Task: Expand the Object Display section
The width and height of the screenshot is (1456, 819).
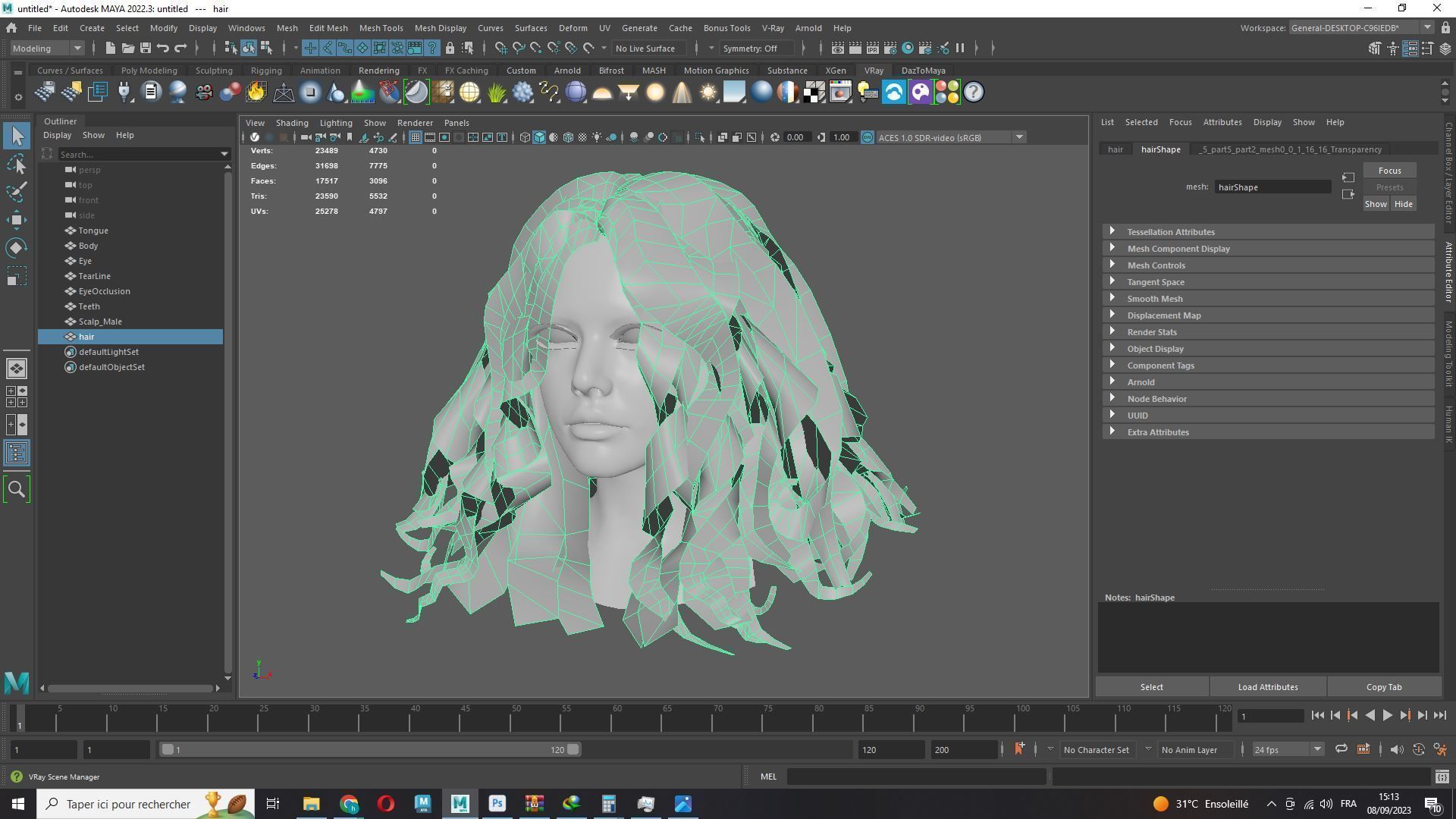Action: click(1268, 349)
